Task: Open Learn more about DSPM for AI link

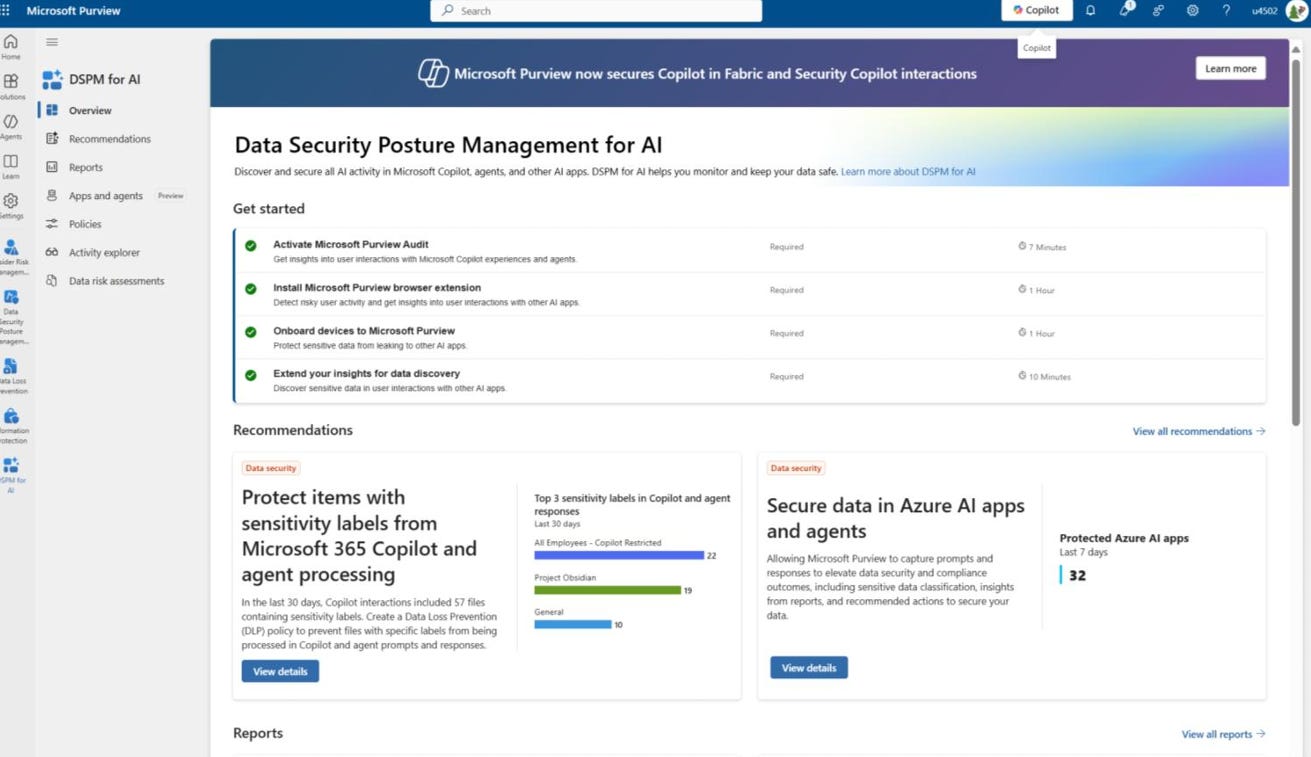Action: click(x=908, y=172)
